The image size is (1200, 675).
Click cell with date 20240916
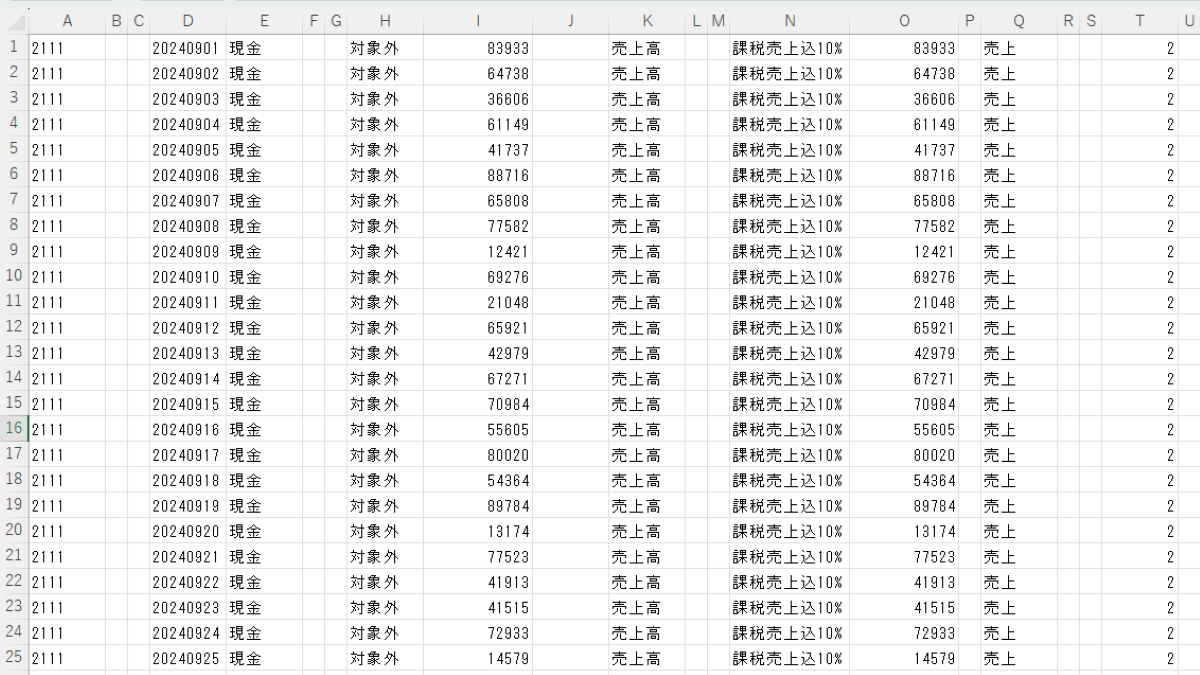point(188,429)
